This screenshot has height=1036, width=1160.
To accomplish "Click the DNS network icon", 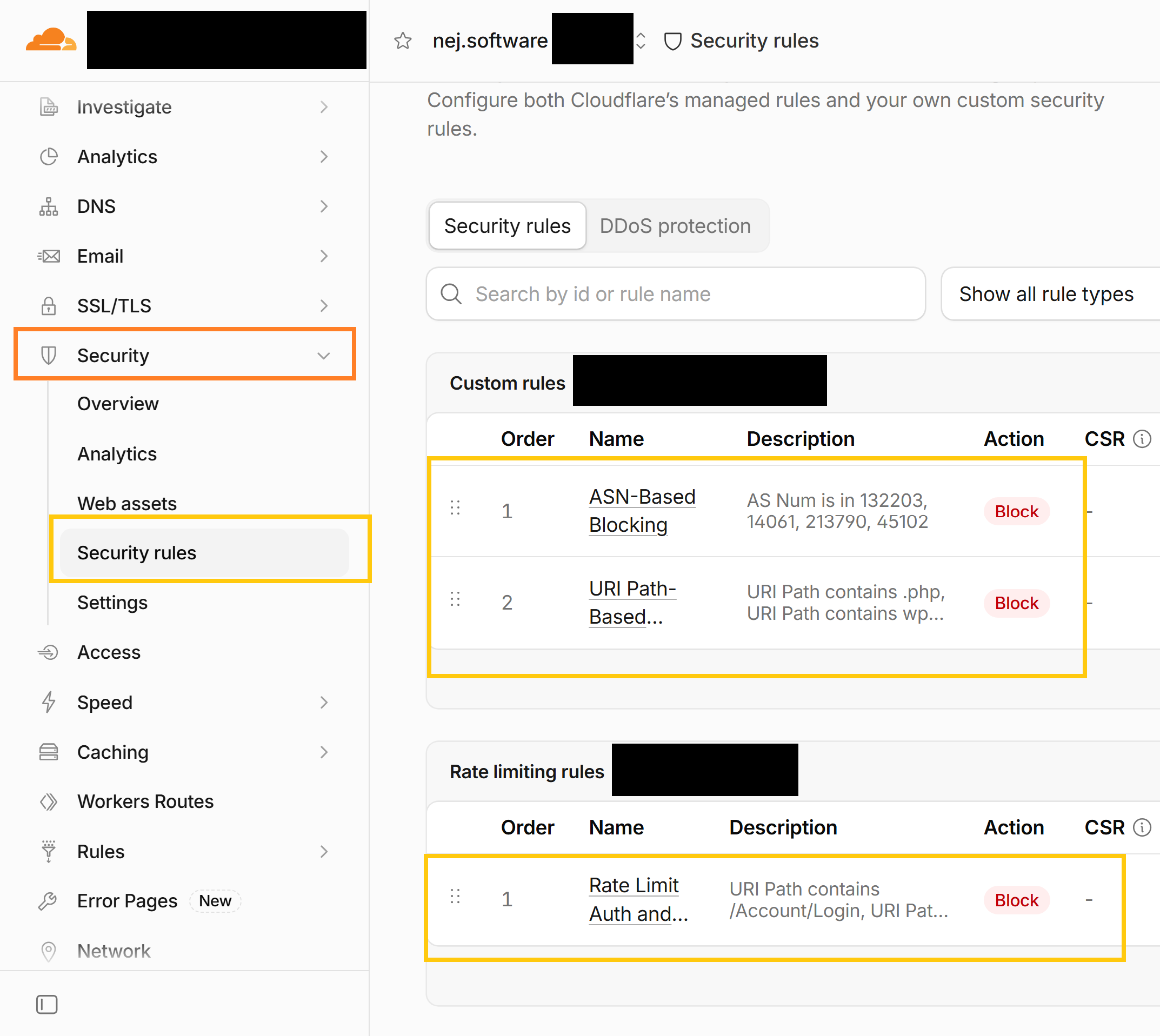I will (49, 206).
